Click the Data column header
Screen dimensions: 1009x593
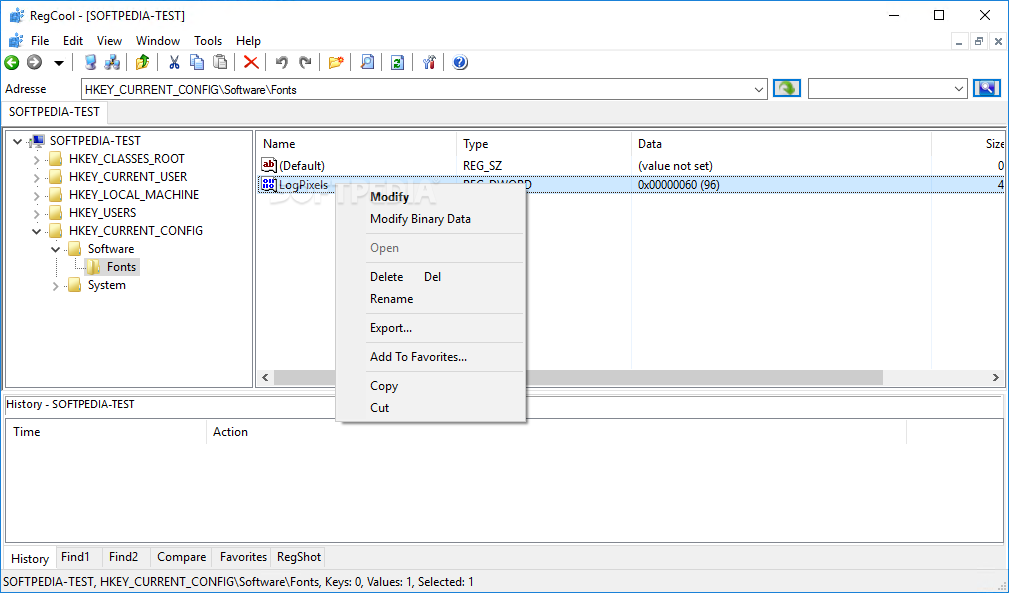coord(781,144)
